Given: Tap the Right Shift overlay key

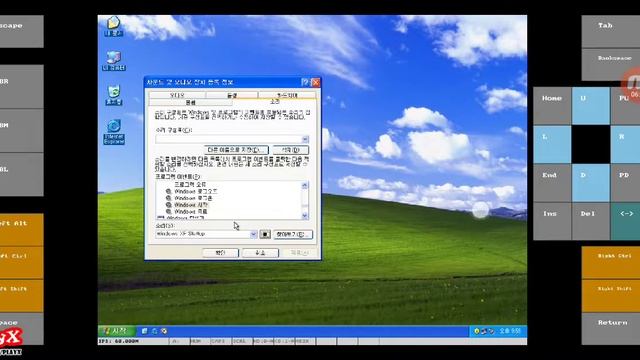Looking at the screenshot, I should (x=611, y=296).
